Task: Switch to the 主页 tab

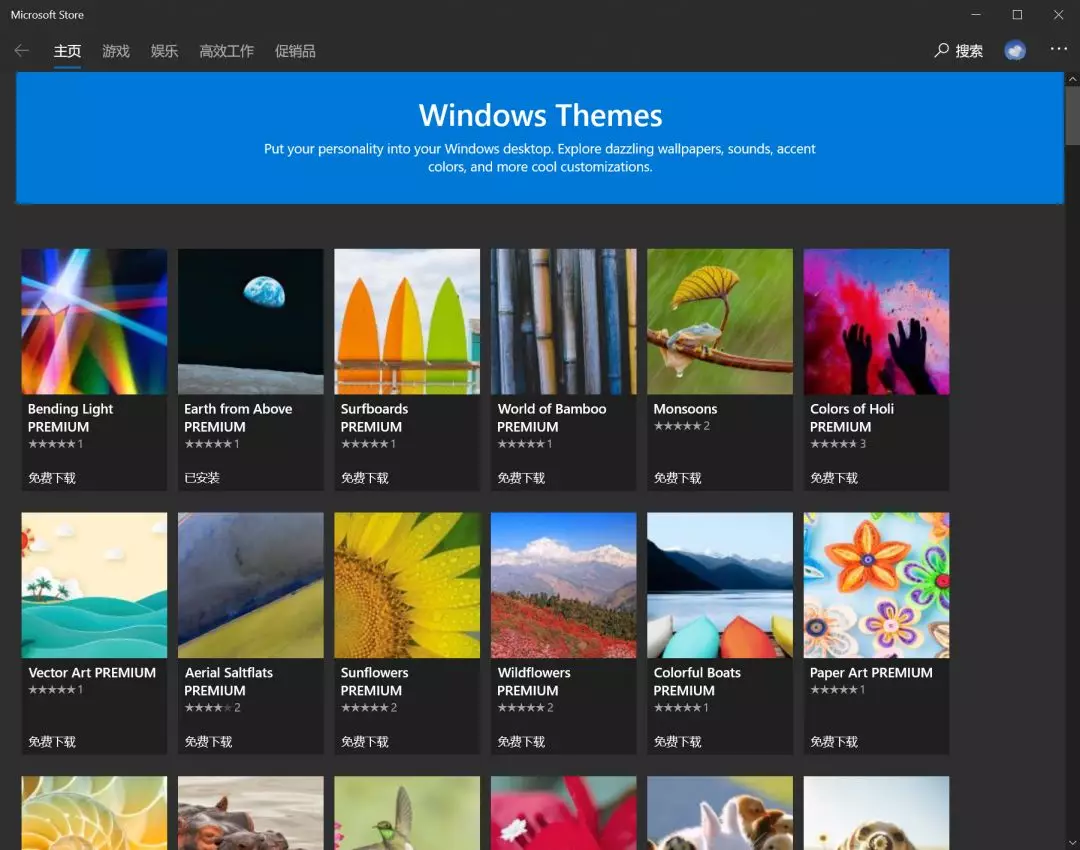Action: (x=68, y=51)
